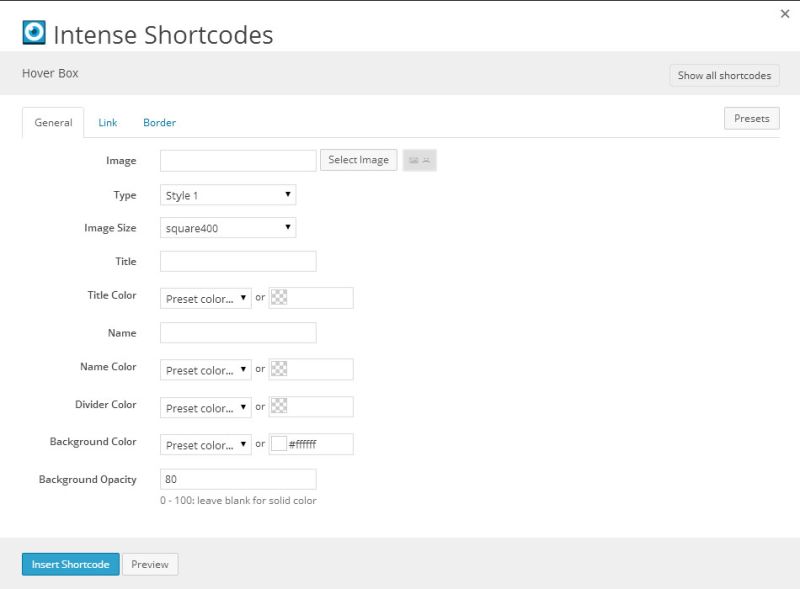Open the Presets button
Screen dimensions: 800x589
click(752, 118)
